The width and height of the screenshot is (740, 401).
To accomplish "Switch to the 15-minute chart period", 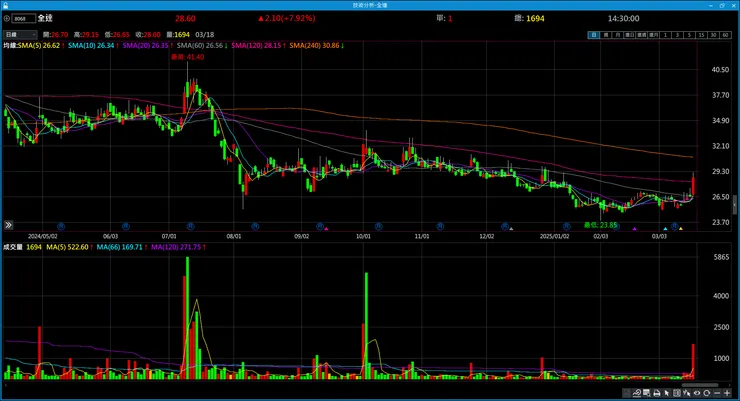I will [x=701, y=35].
